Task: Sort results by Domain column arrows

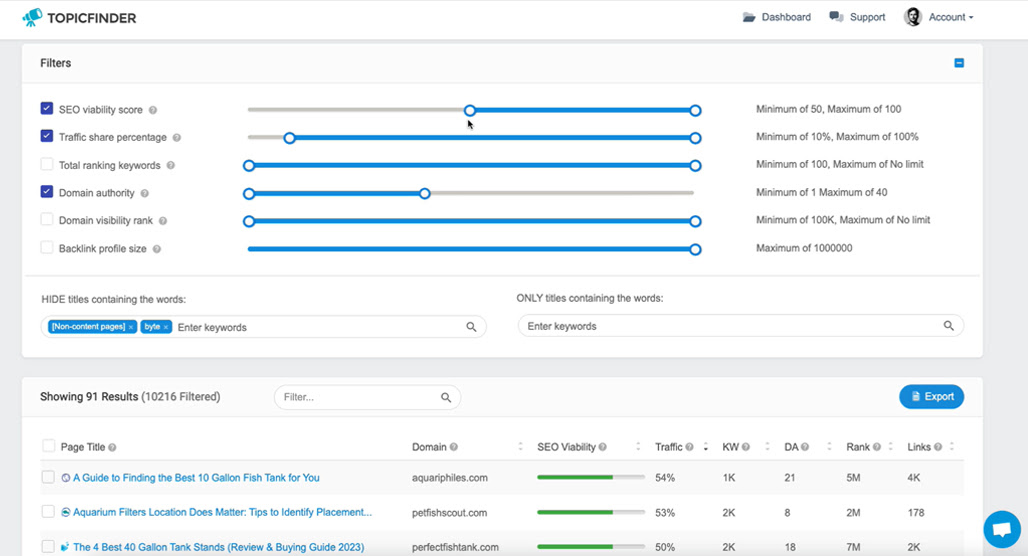Action: pos(521,447)
